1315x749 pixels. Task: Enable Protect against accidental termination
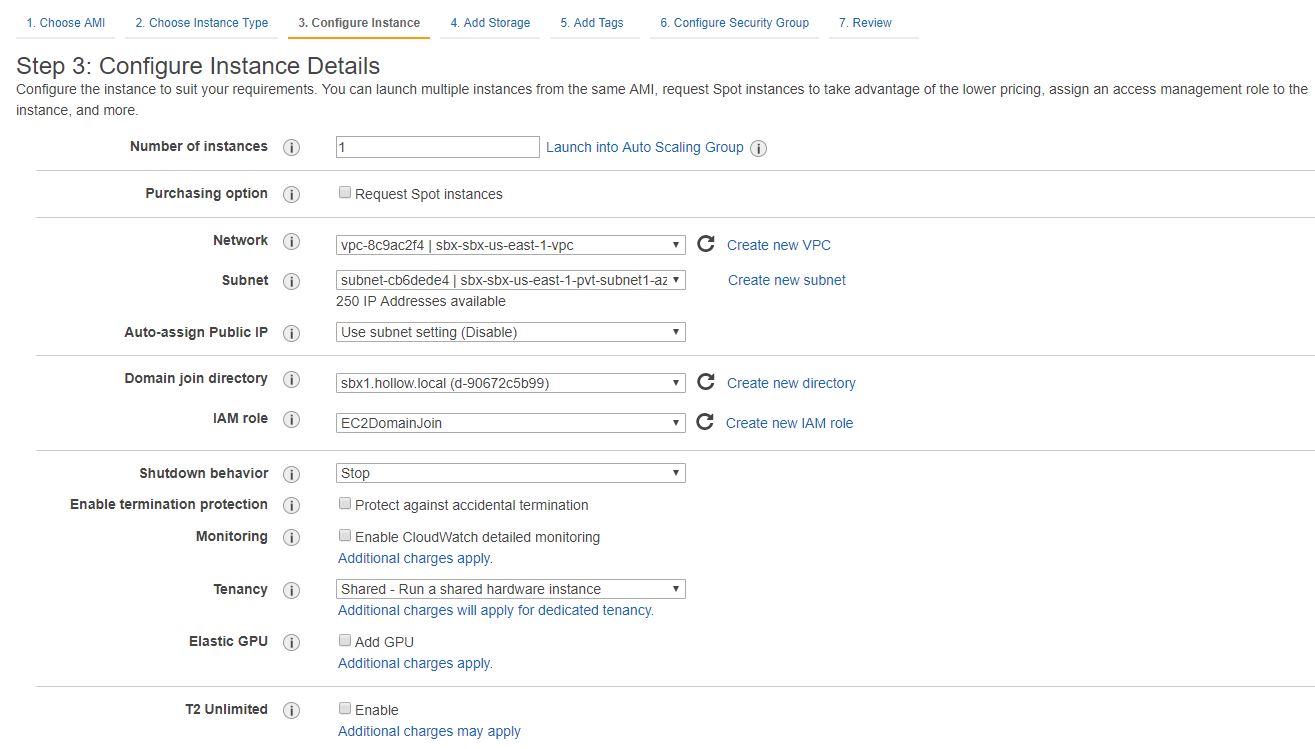345,504
